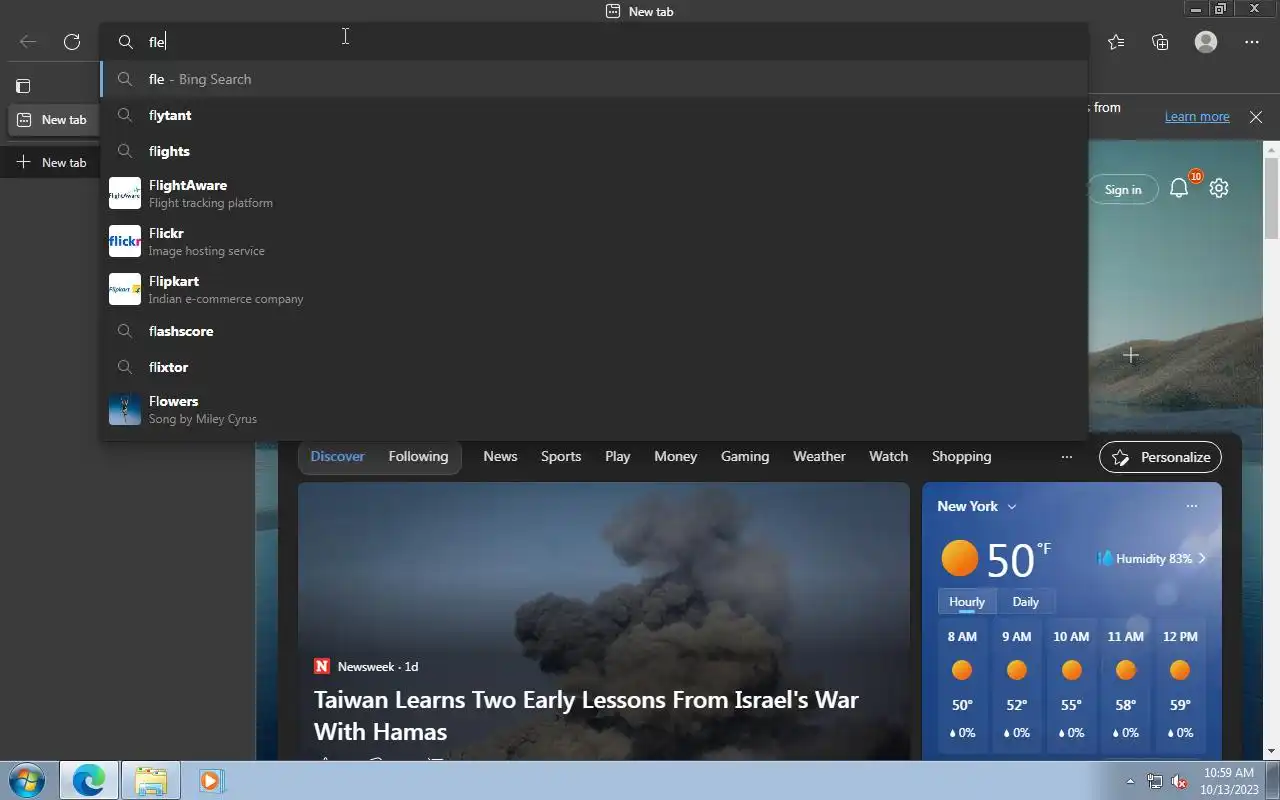The height and width of the screenshot is (800, 1280).
Task: Dismiss the banner with close X
Action: click(1256, 117)
